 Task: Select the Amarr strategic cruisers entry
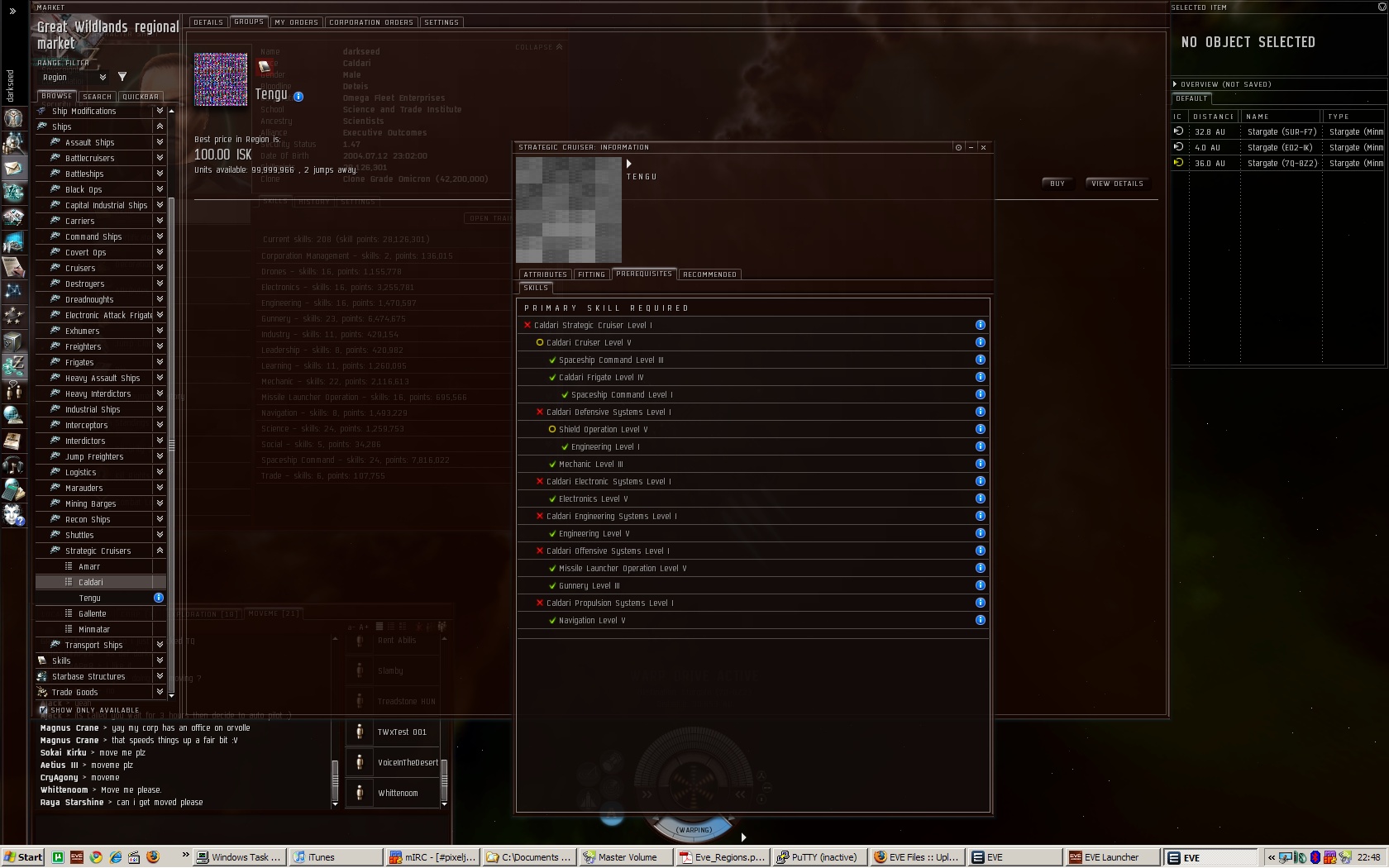100,566
